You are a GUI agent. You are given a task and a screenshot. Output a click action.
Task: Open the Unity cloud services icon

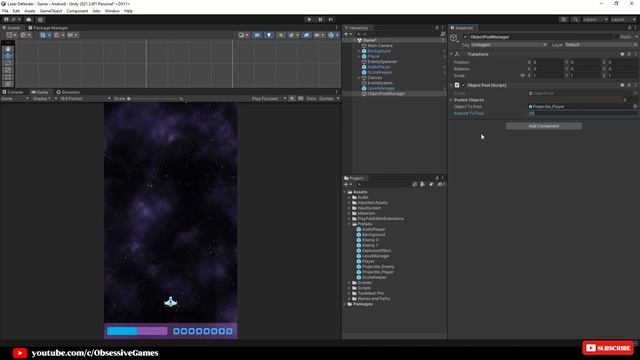point(29,19)
